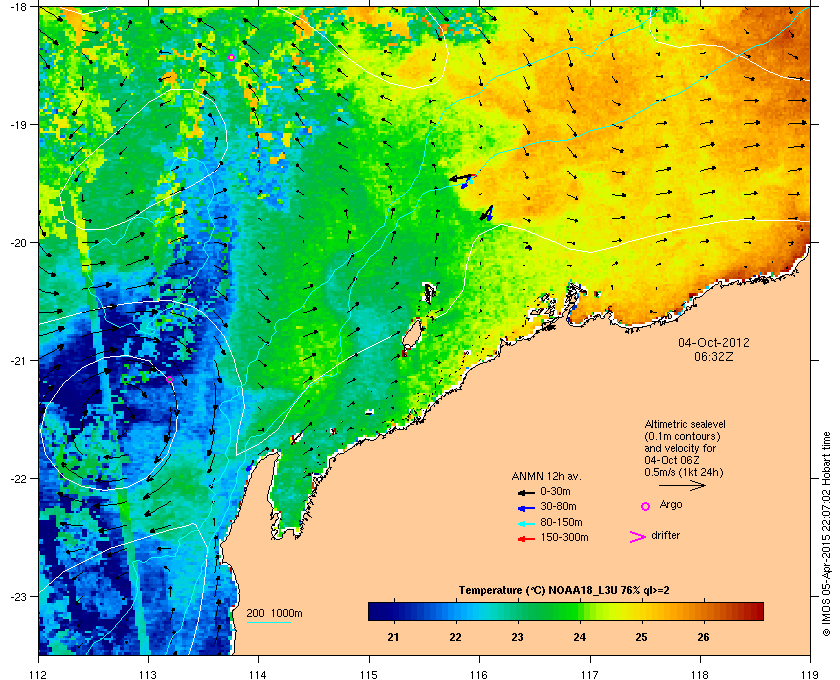The height and width of the screenshot is (680, 840).
Task: Click the latitude axis label -19
Action: pos(21,124)
